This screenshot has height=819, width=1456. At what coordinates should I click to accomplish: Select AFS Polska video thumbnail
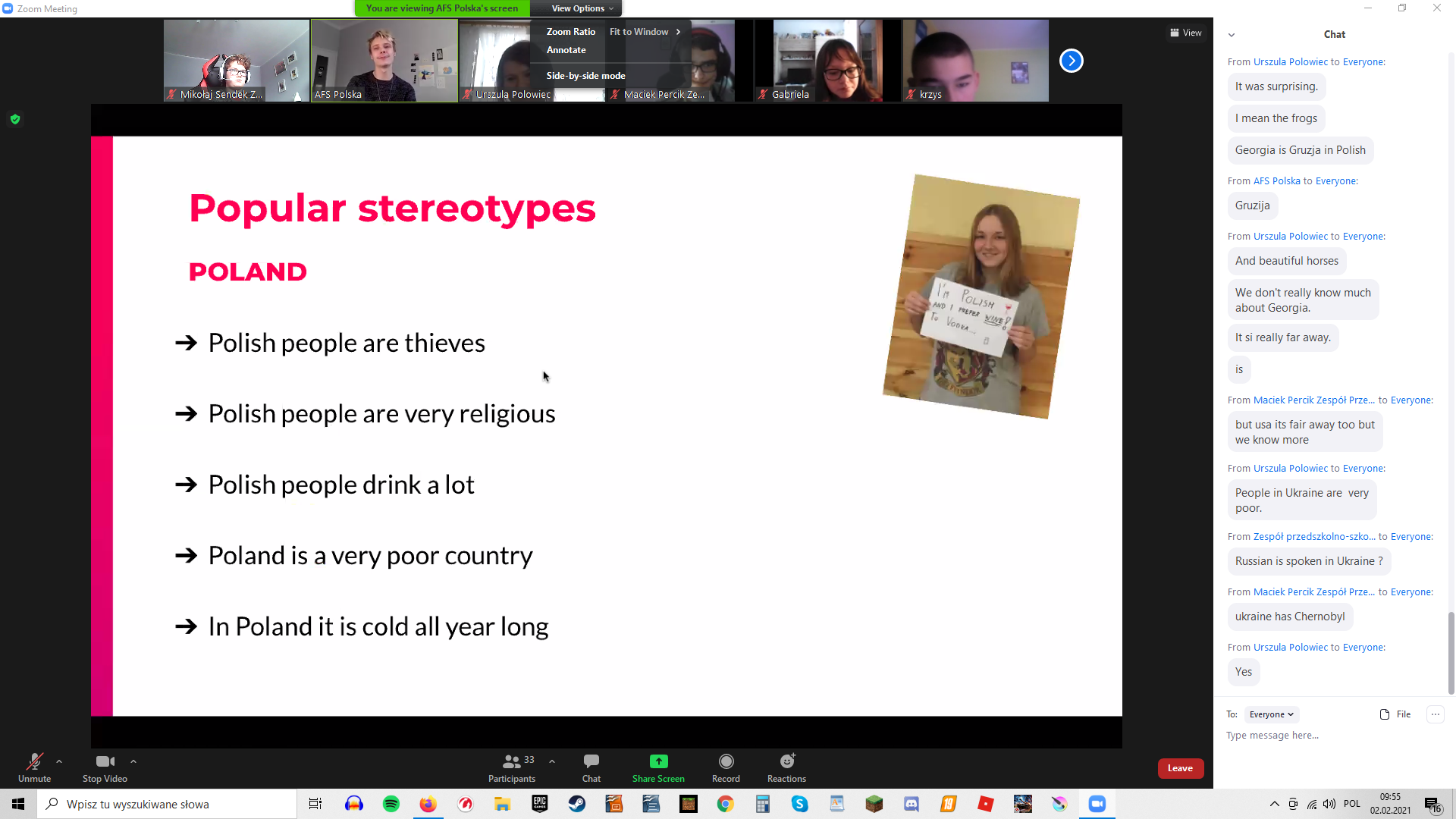point(384,61)
